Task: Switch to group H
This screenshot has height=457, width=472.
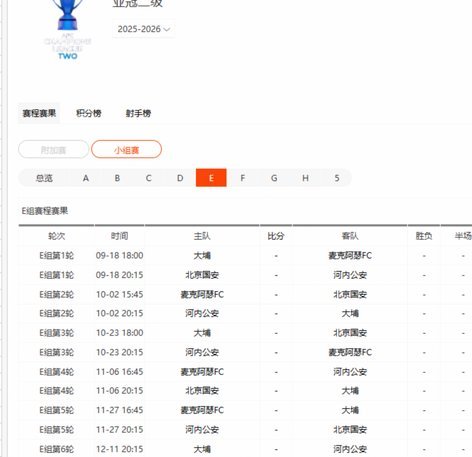Action: [x=305, y=178]
